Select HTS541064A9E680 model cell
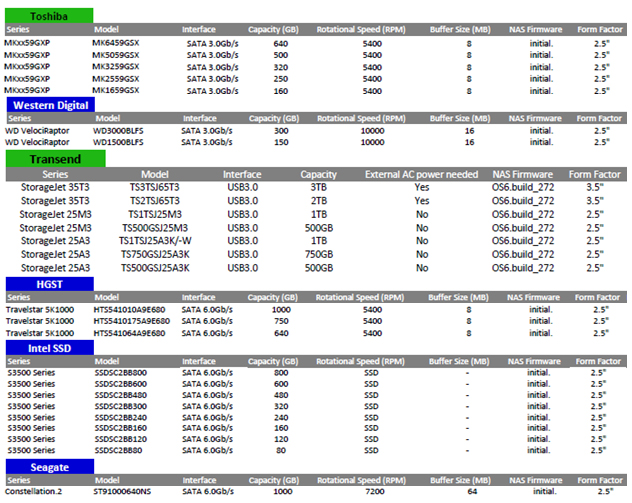The image size is (632, 503). [129, 333]
